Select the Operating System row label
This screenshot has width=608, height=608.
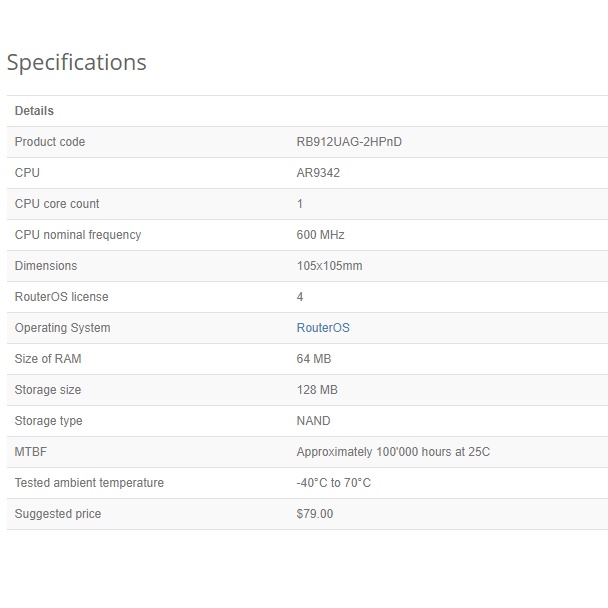(62, 328)
